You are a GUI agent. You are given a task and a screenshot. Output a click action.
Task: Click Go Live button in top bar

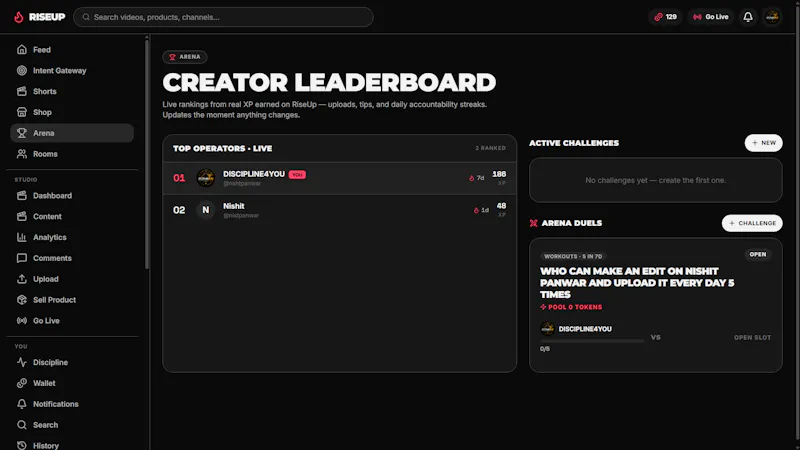pyautogui.click(x=711, y=17)
